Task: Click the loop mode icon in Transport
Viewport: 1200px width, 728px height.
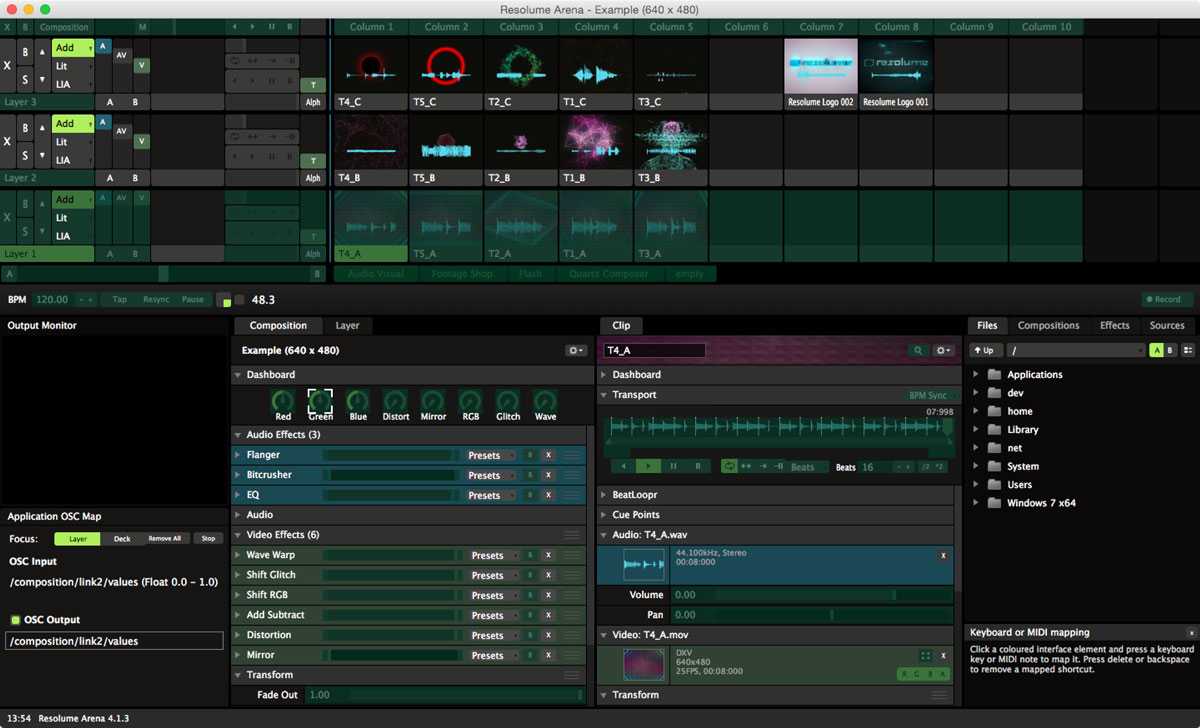Action: pos(729,466)
